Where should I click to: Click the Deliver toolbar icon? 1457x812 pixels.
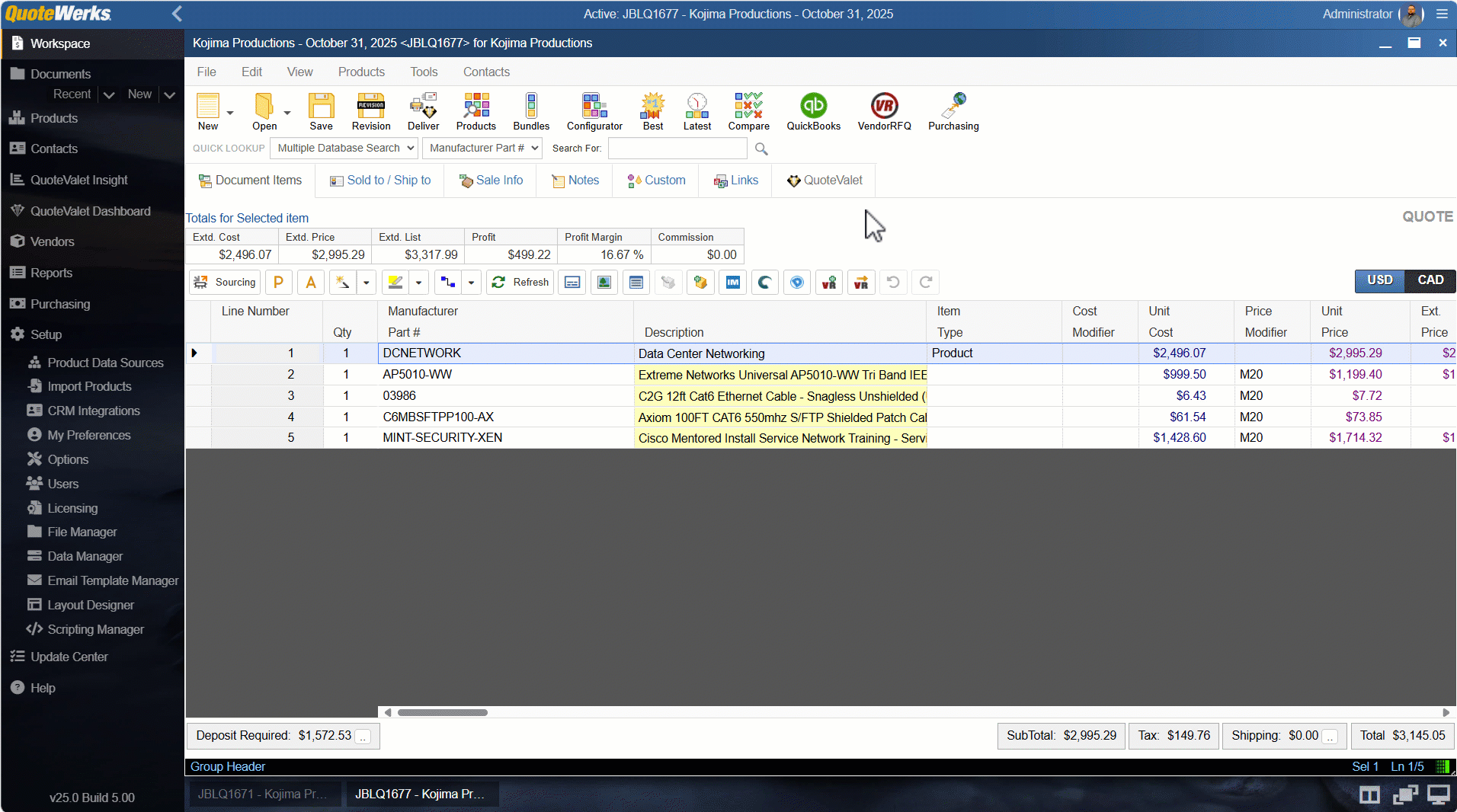pyautogui.click(x=423, y=111)
